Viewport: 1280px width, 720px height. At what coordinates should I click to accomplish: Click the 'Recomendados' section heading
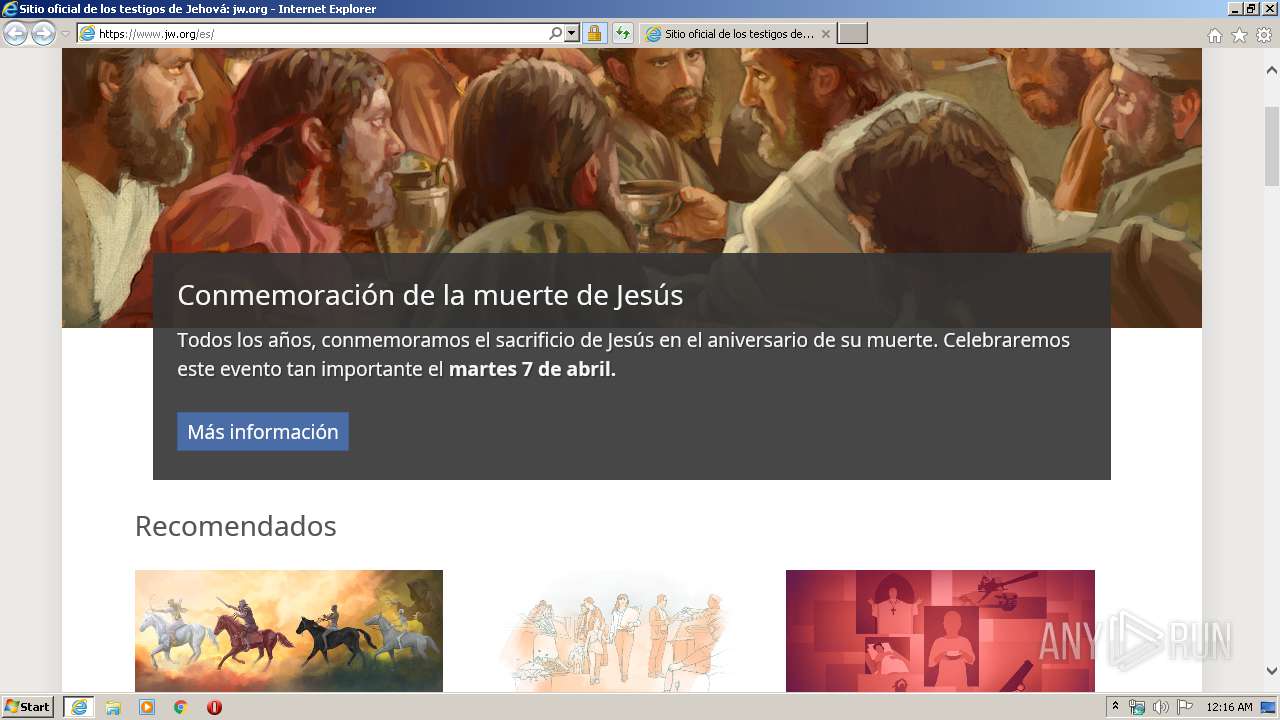click(x=236, y=526)
